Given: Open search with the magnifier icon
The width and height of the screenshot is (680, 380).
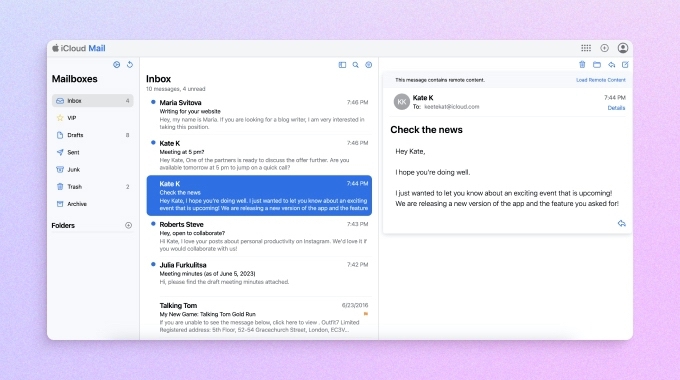Looking at the screenshot, I should coord(356,65).
